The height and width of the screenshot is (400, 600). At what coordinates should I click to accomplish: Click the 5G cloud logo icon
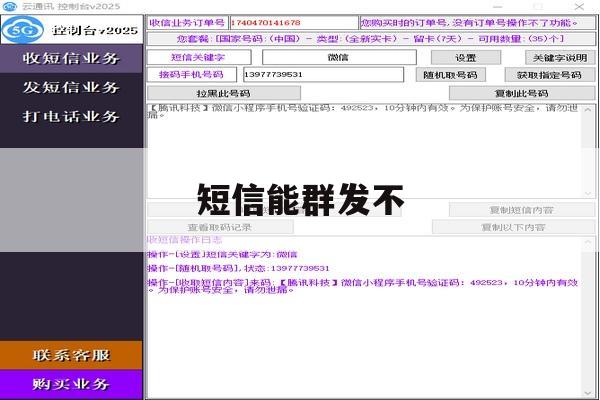23,29
